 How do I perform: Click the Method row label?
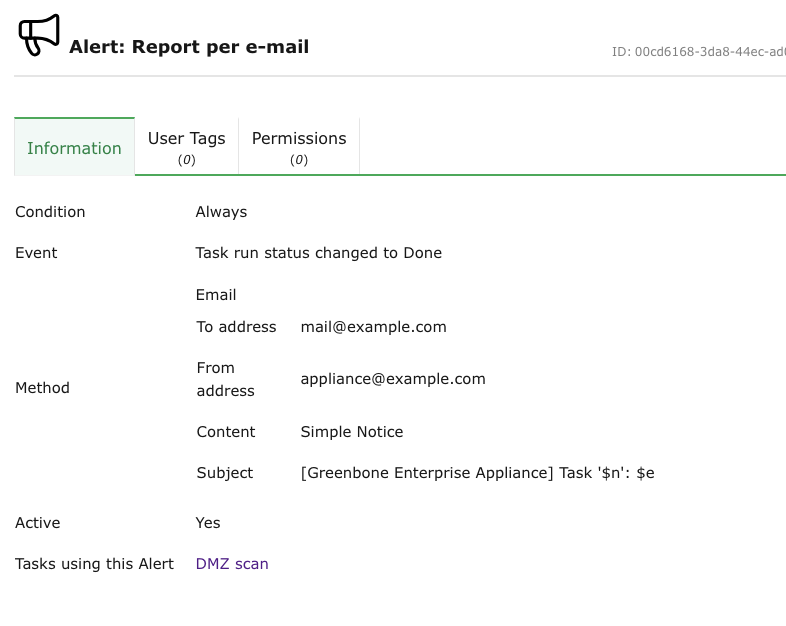42,388
